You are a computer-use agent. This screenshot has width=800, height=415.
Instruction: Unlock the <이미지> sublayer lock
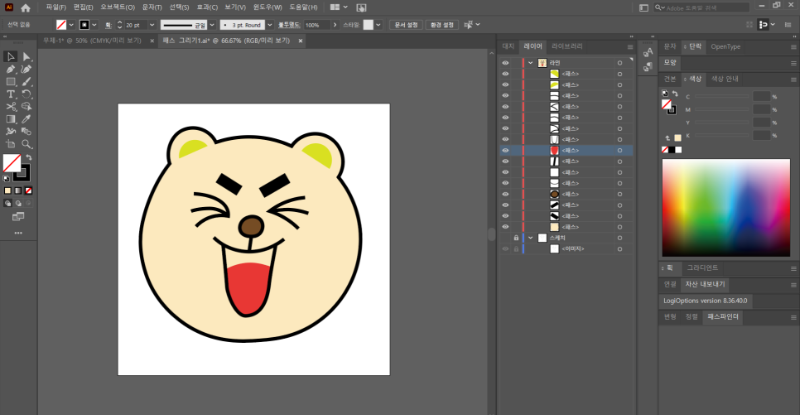[x=516, y=249]
